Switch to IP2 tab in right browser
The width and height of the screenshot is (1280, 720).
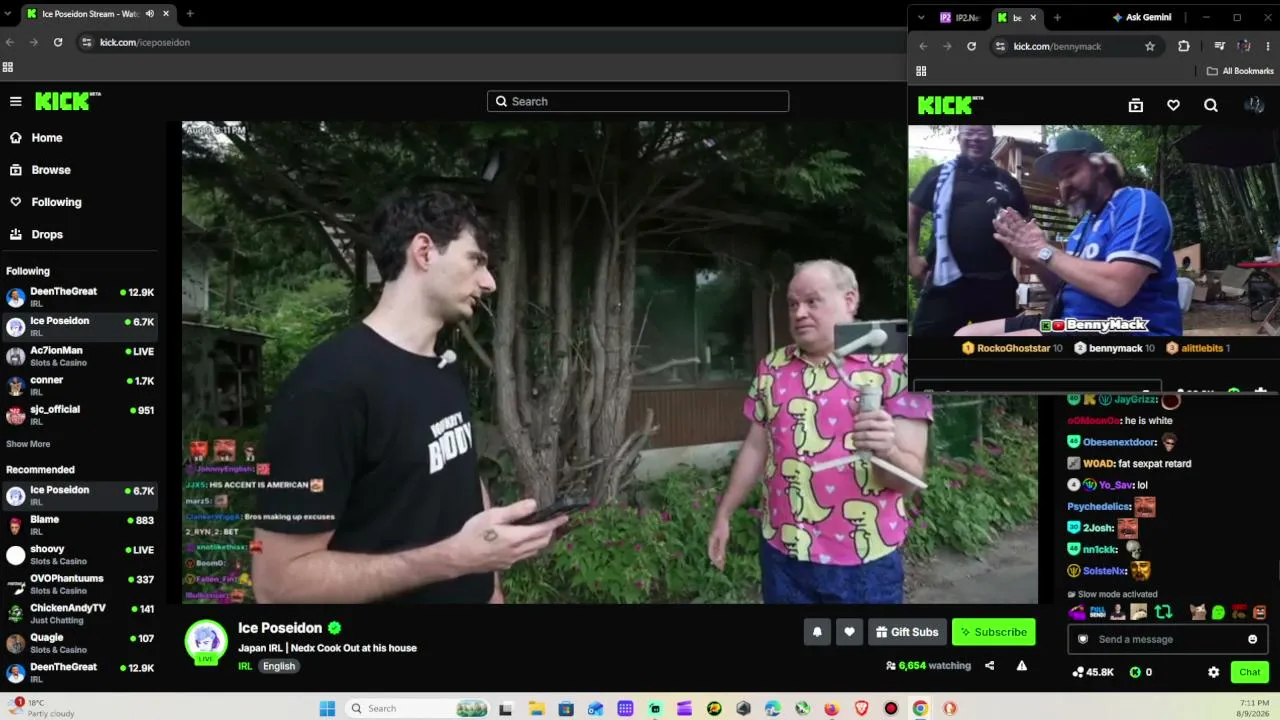(x=960, y=17)
